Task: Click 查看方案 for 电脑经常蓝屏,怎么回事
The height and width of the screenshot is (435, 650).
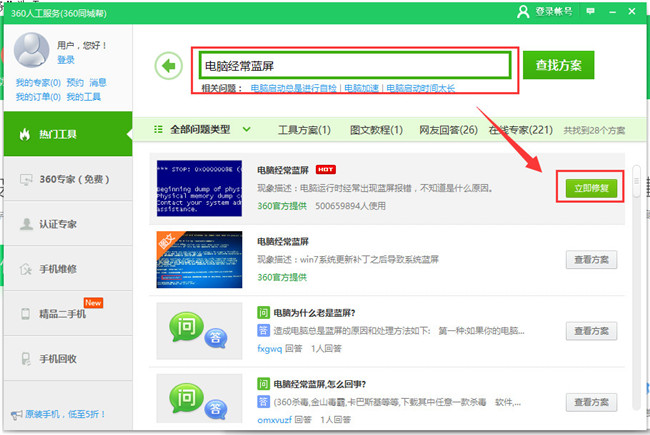Action: (x=591, y=402)
